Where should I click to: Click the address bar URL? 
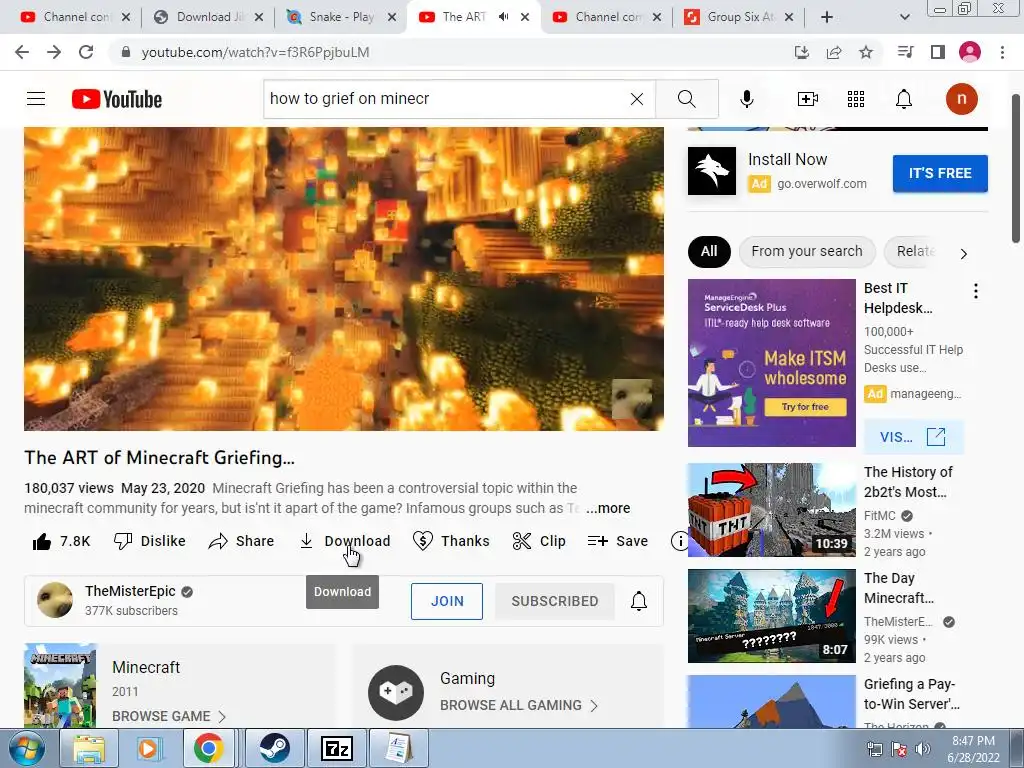pyautogui.click(x=255, y=52)
